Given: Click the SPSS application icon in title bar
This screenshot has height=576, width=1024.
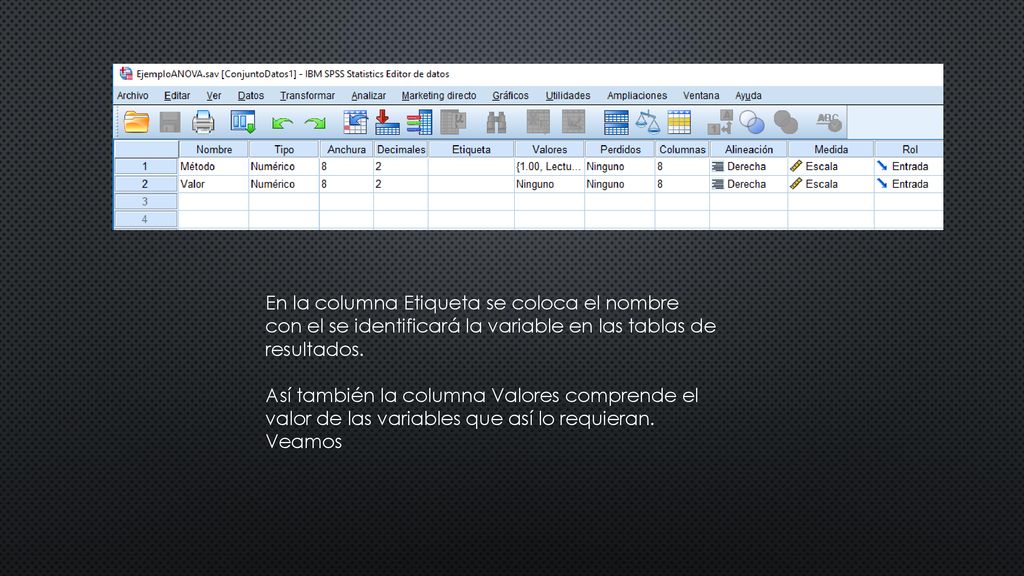Looking at the screenshot, I should [126, 74].
